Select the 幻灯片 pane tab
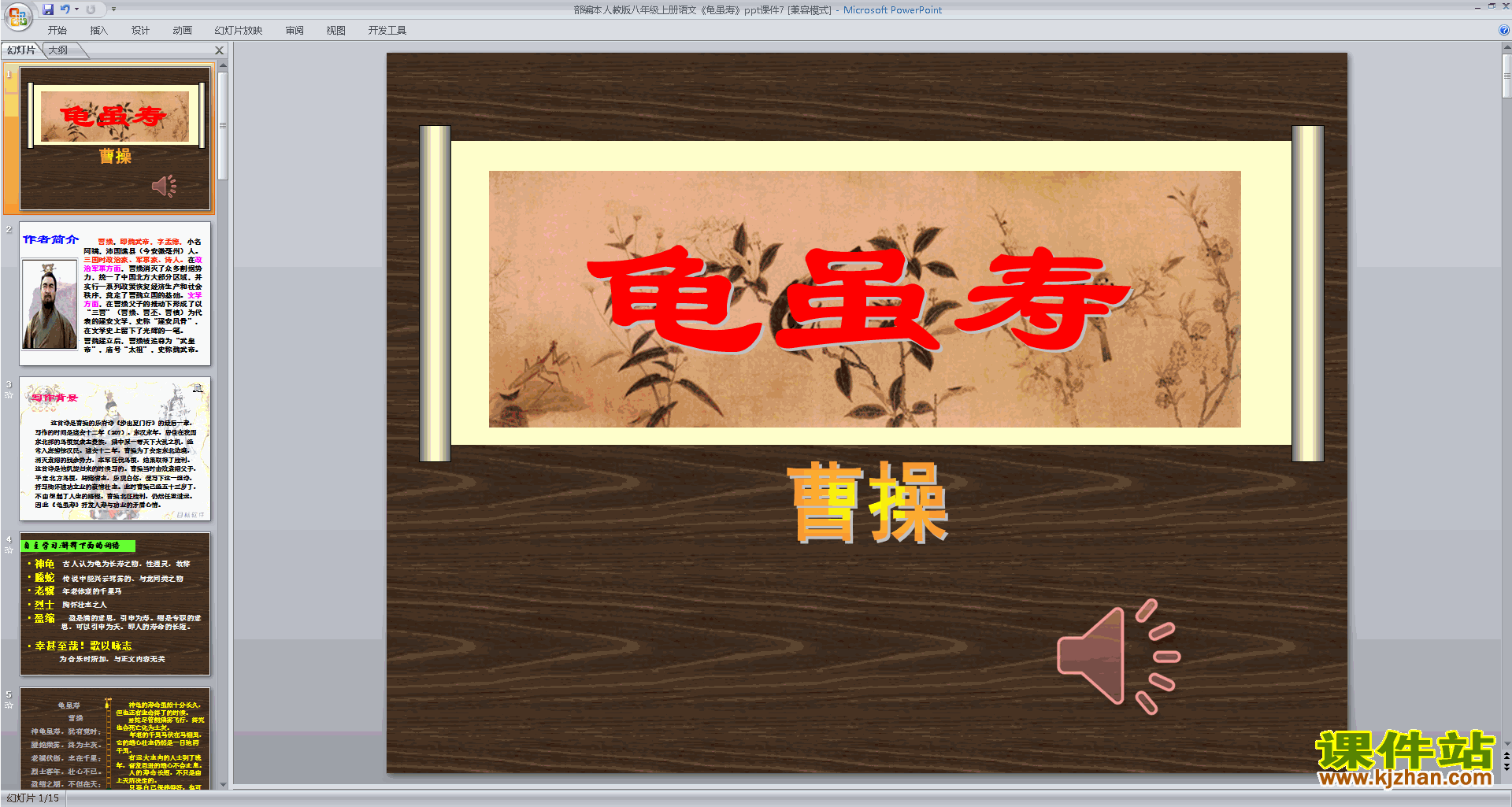Viewport: 1512px width, 807px height. [x=21, y=50]
